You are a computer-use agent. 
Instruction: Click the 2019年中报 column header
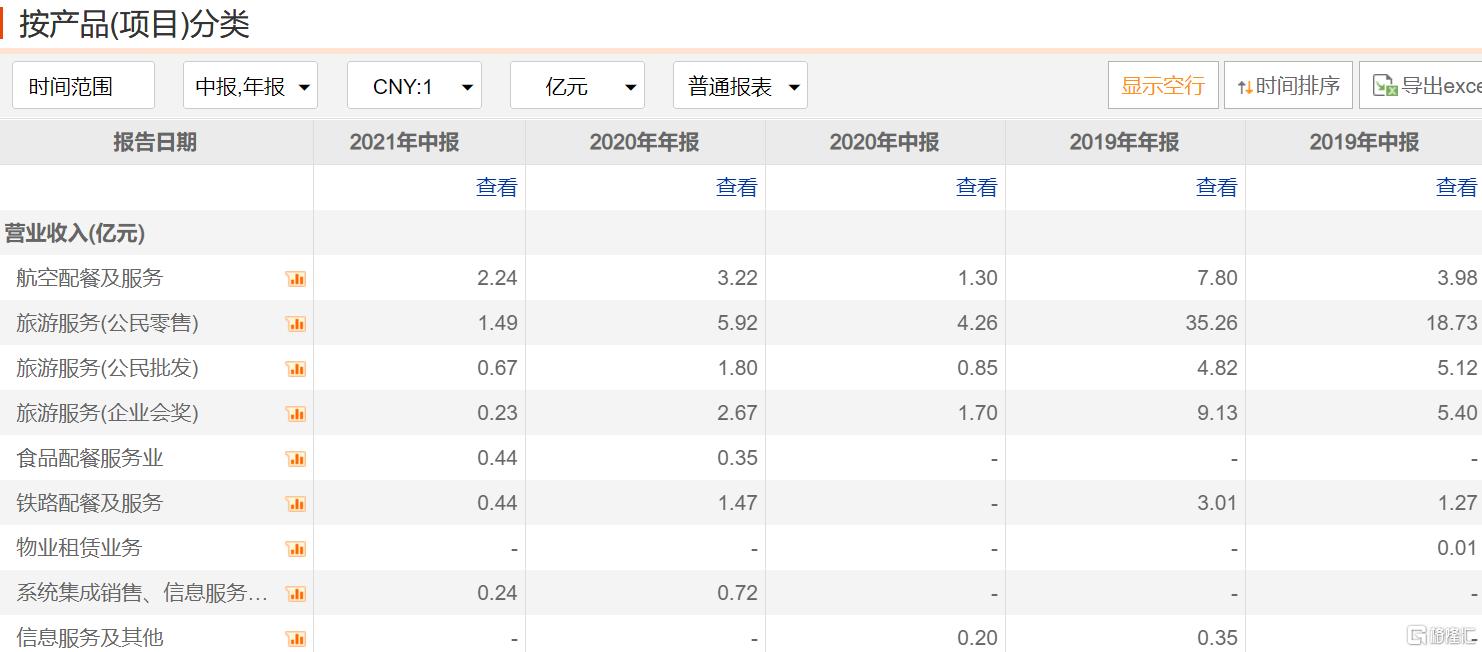[1364, 143]
